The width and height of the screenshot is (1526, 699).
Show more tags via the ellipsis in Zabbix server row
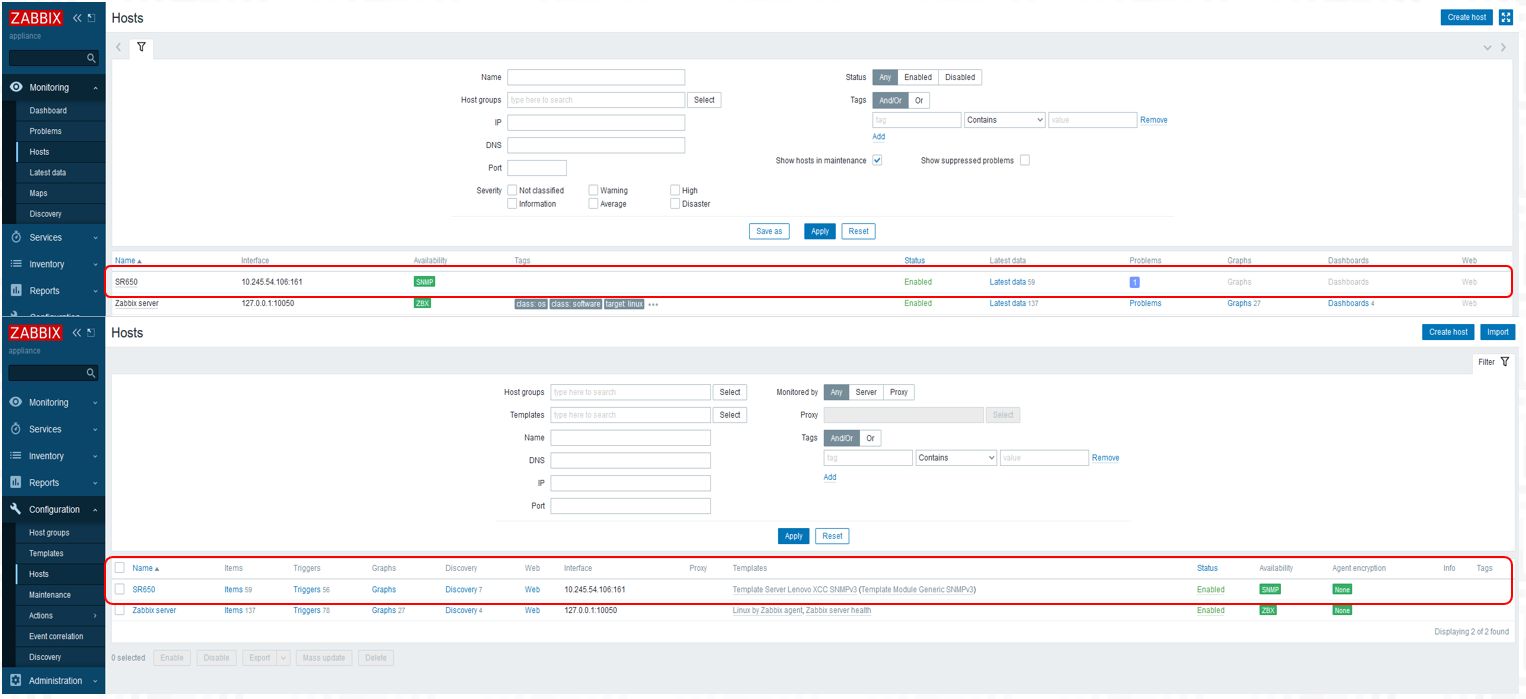[653, 304]
